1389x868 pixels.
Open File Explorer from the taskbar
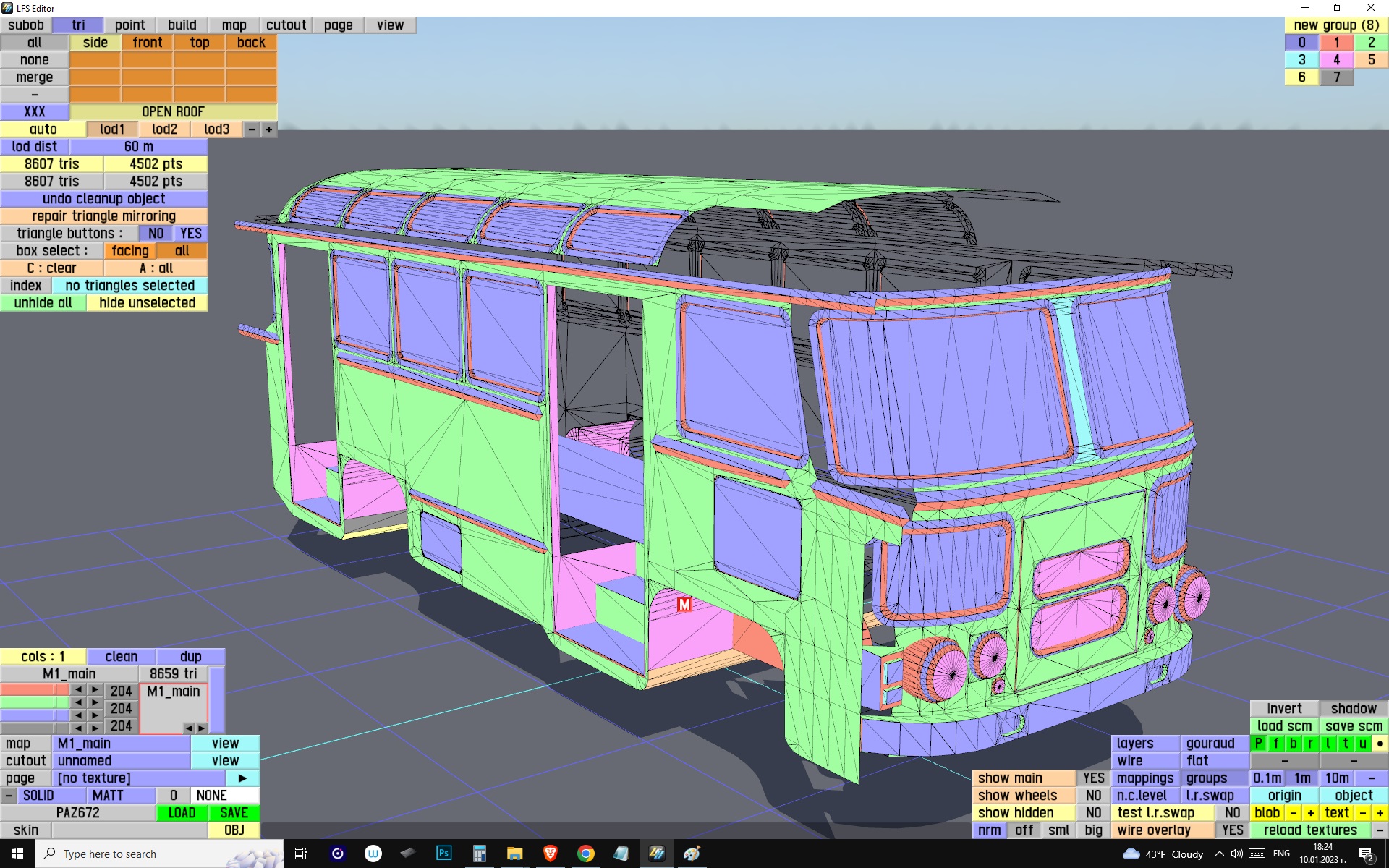click(514, 854)
